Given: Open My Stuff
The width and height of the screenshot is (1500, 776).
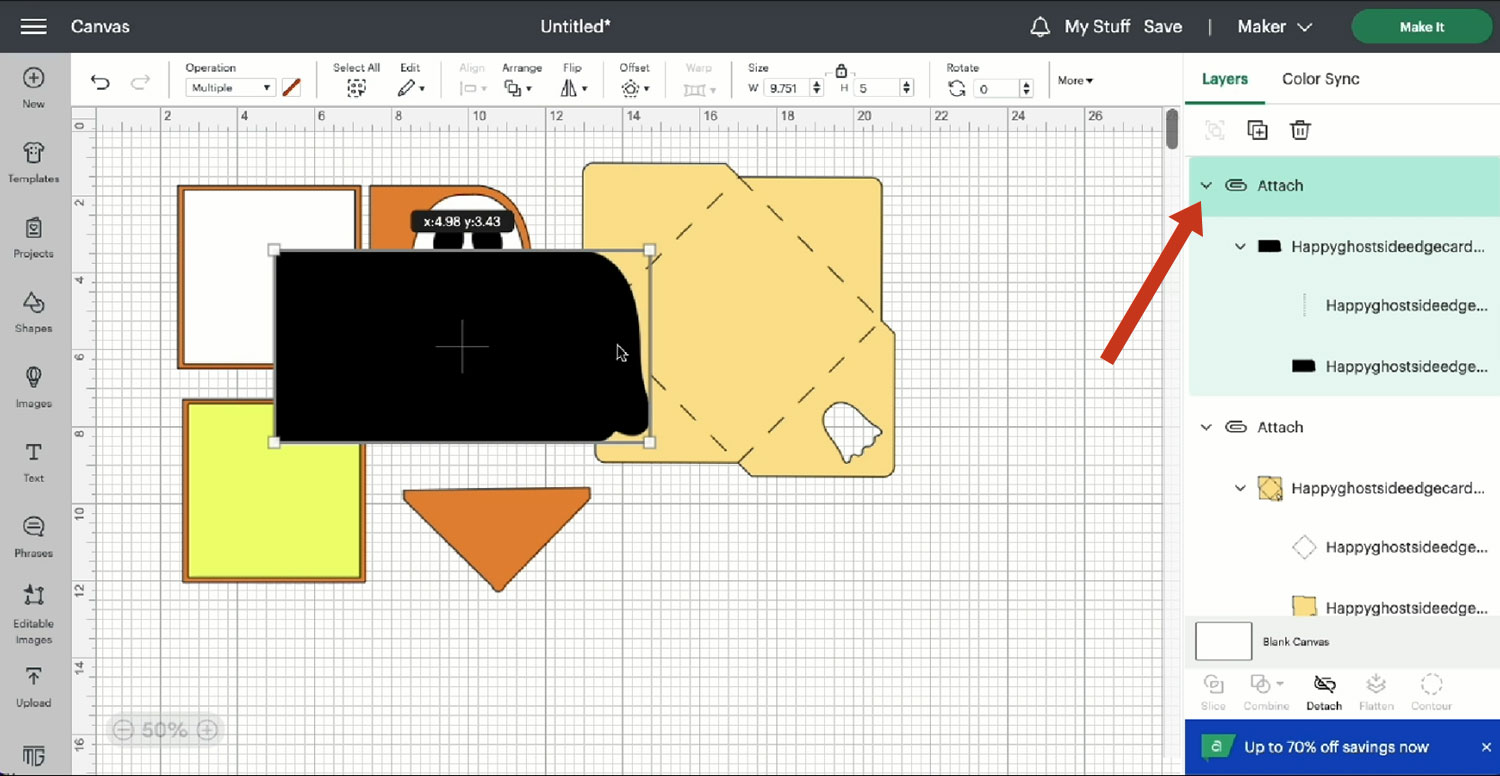Looking at the screenshot, I should (x=1097, y=27).
